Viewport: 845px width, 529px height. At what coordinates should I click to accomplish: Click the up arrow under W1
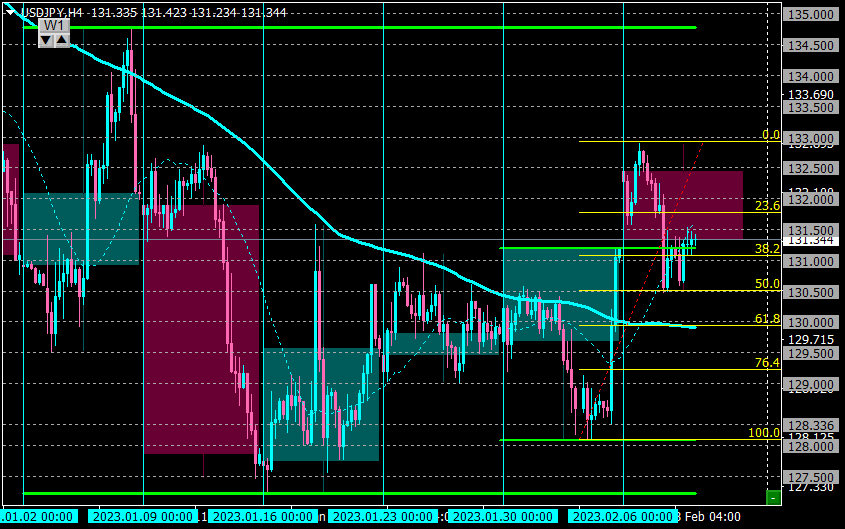click(62, 40)
